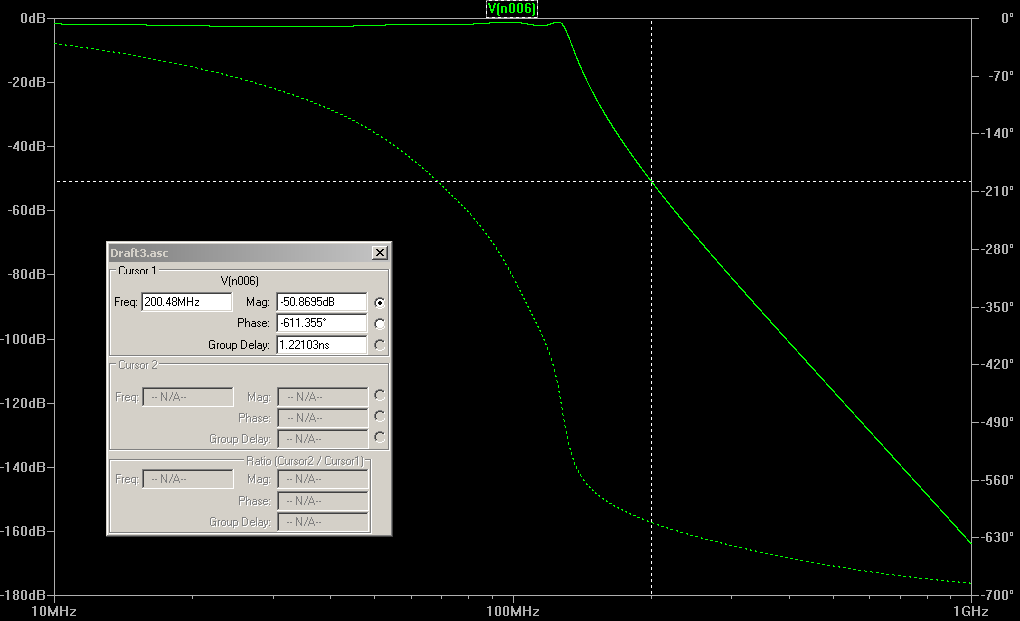Viewport: 1020px width, 621px height.
Task: Click the Cursor 1 Mag value field
Action: click(322, 302)
